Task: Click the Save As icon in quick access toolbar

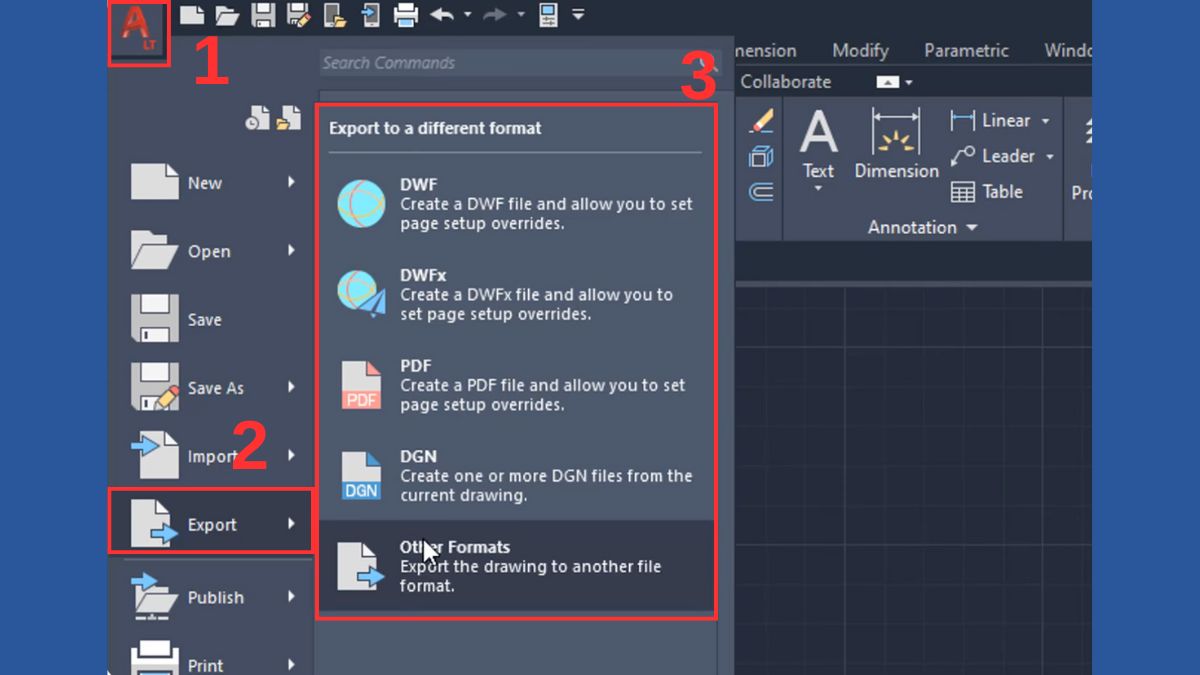Action: 298,15
